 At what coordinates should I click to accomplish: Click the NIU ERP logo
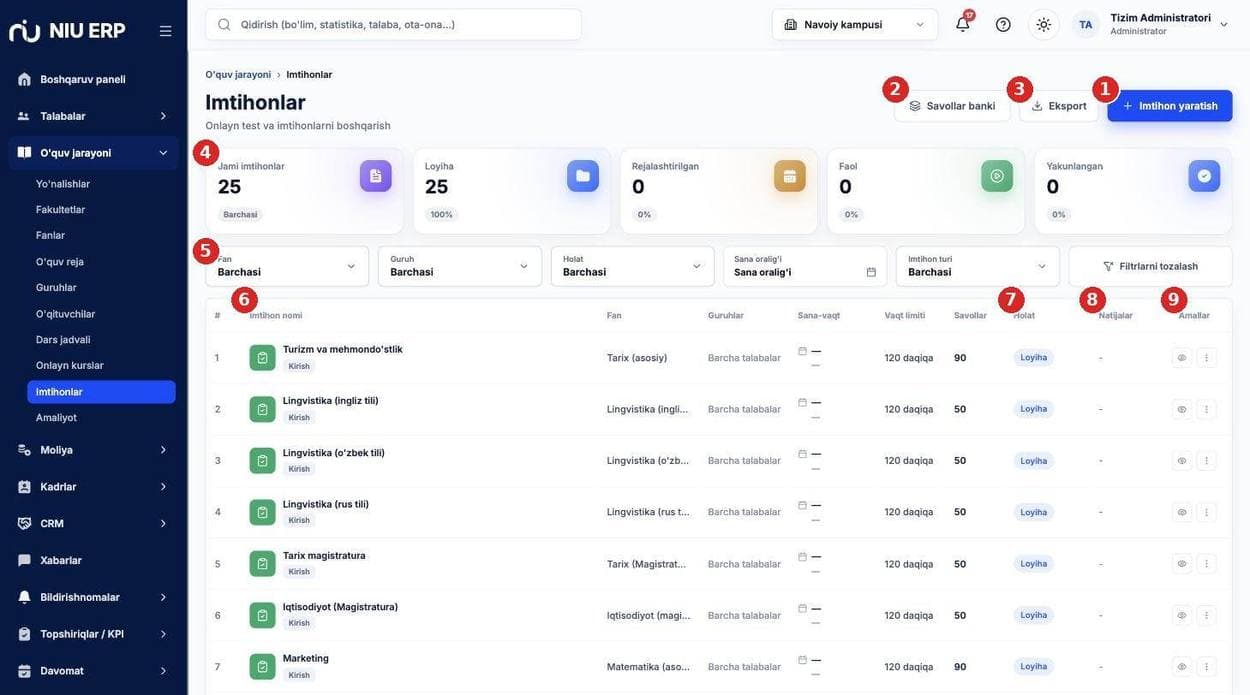coord(67,31)
